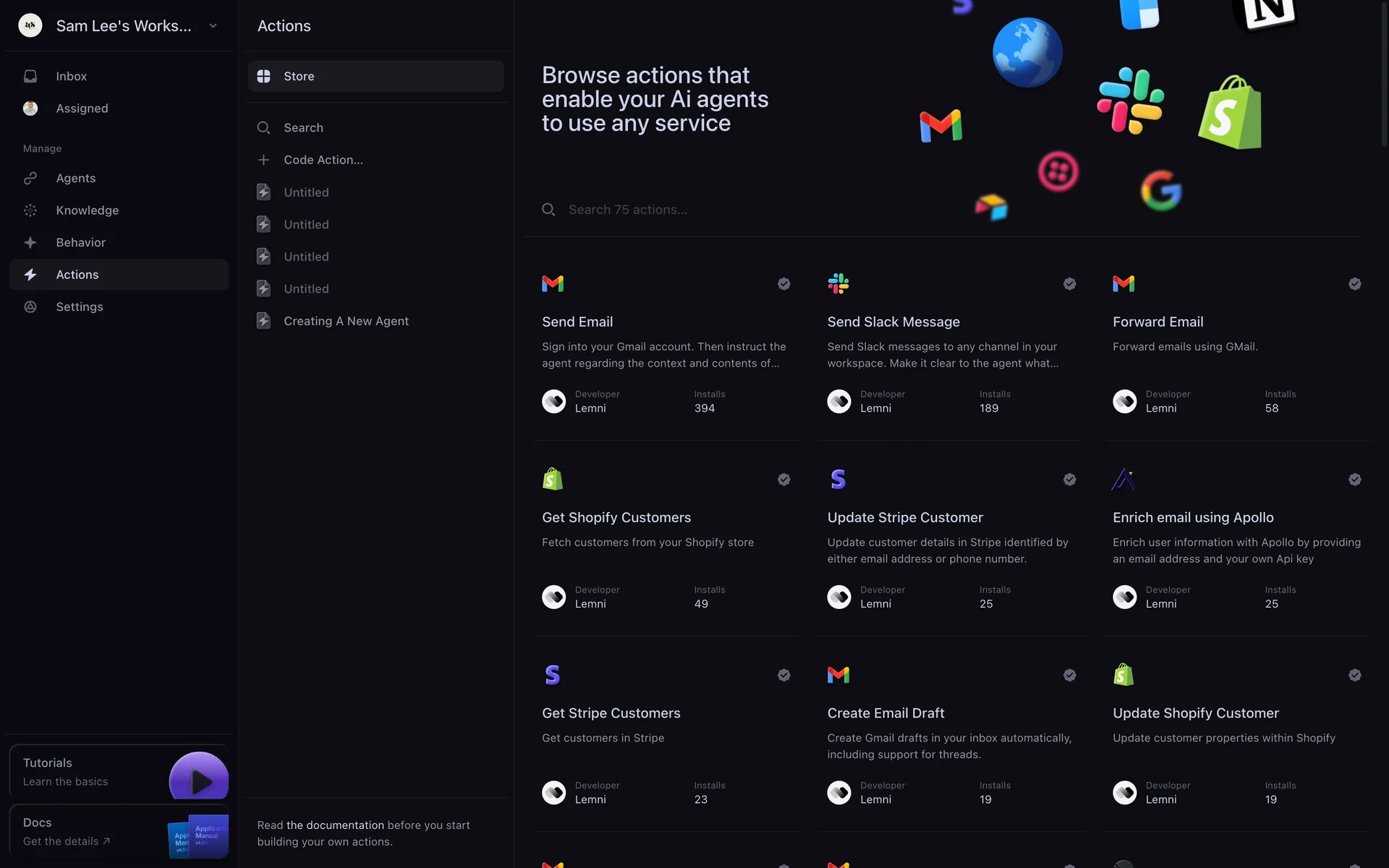
Task: Click the plus icon beside Code Action
Action: coord(264,160)
